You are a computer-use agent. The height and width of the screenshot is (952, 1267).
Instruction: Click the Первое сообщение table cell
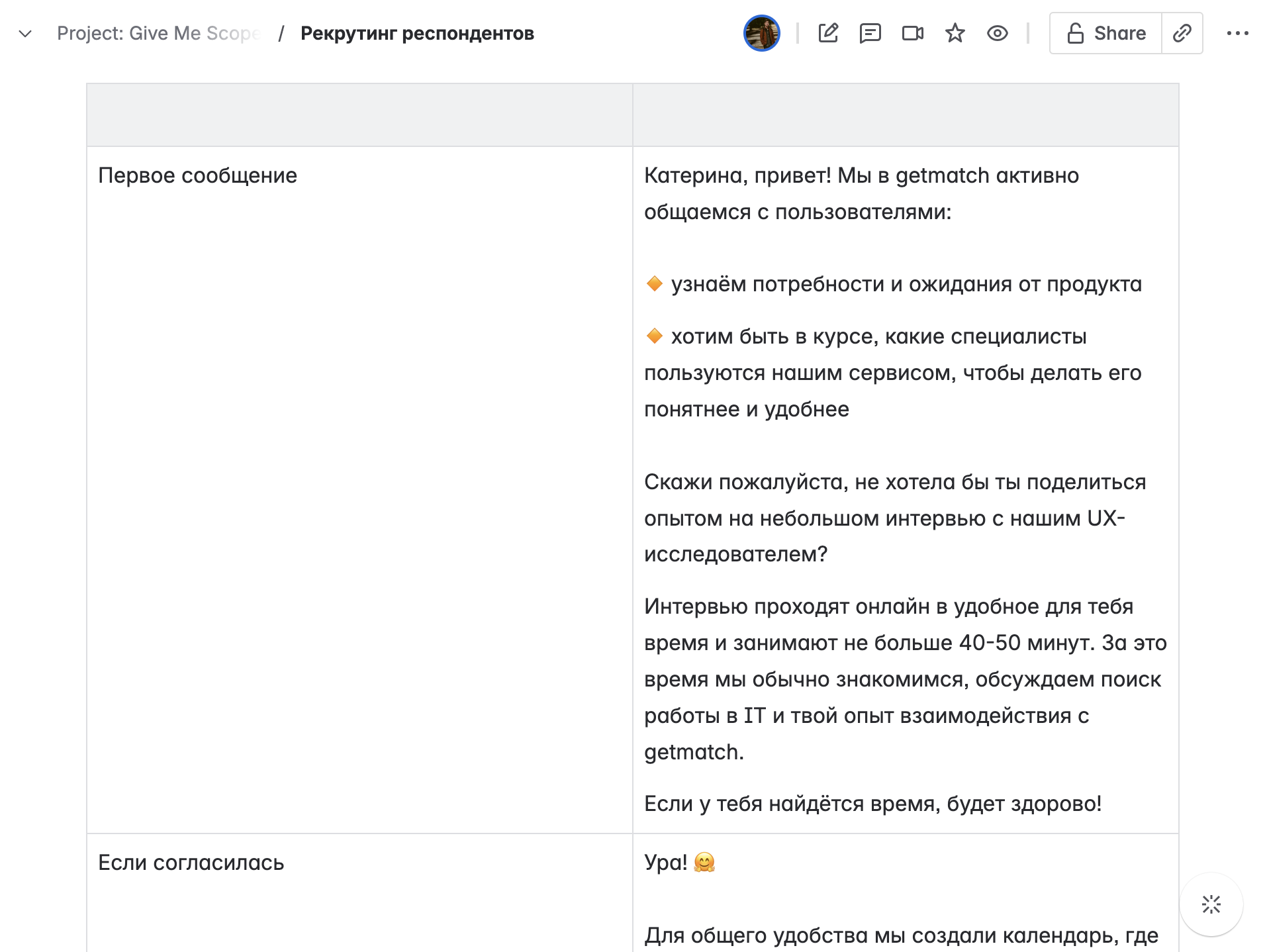[359, 490]
